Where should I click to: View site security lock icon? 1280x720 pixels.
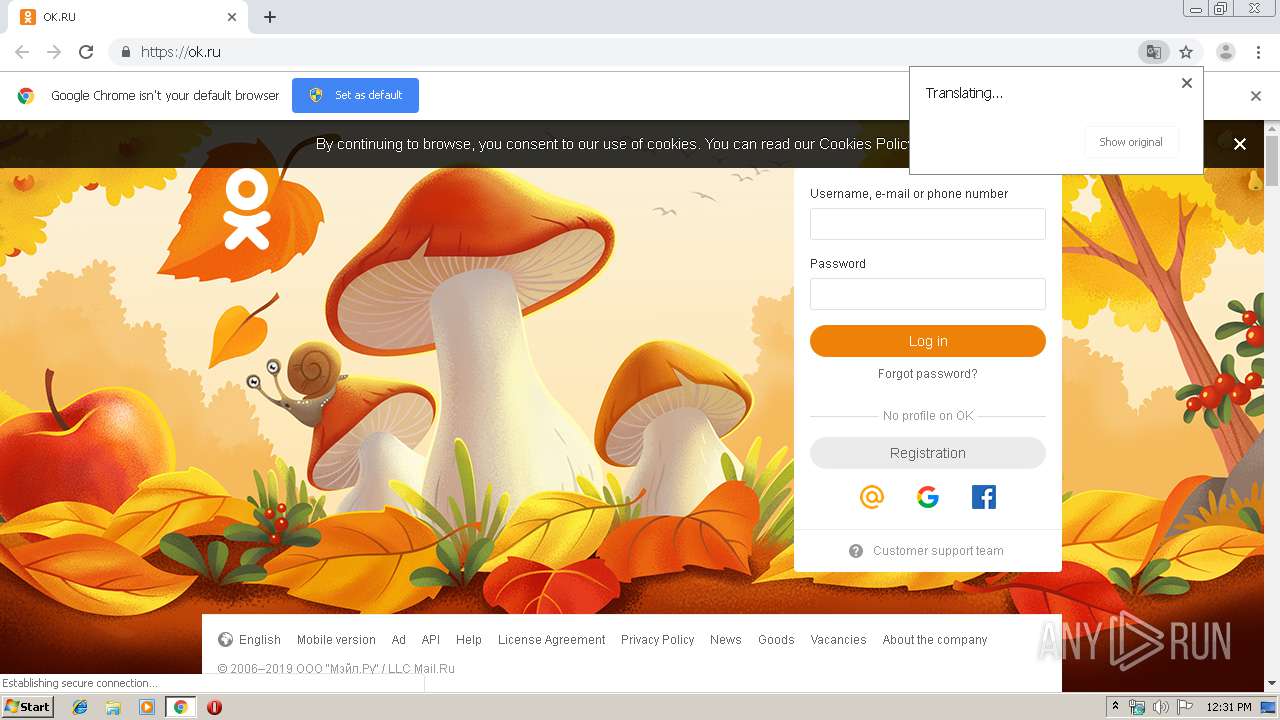click(x=125, y=52)
